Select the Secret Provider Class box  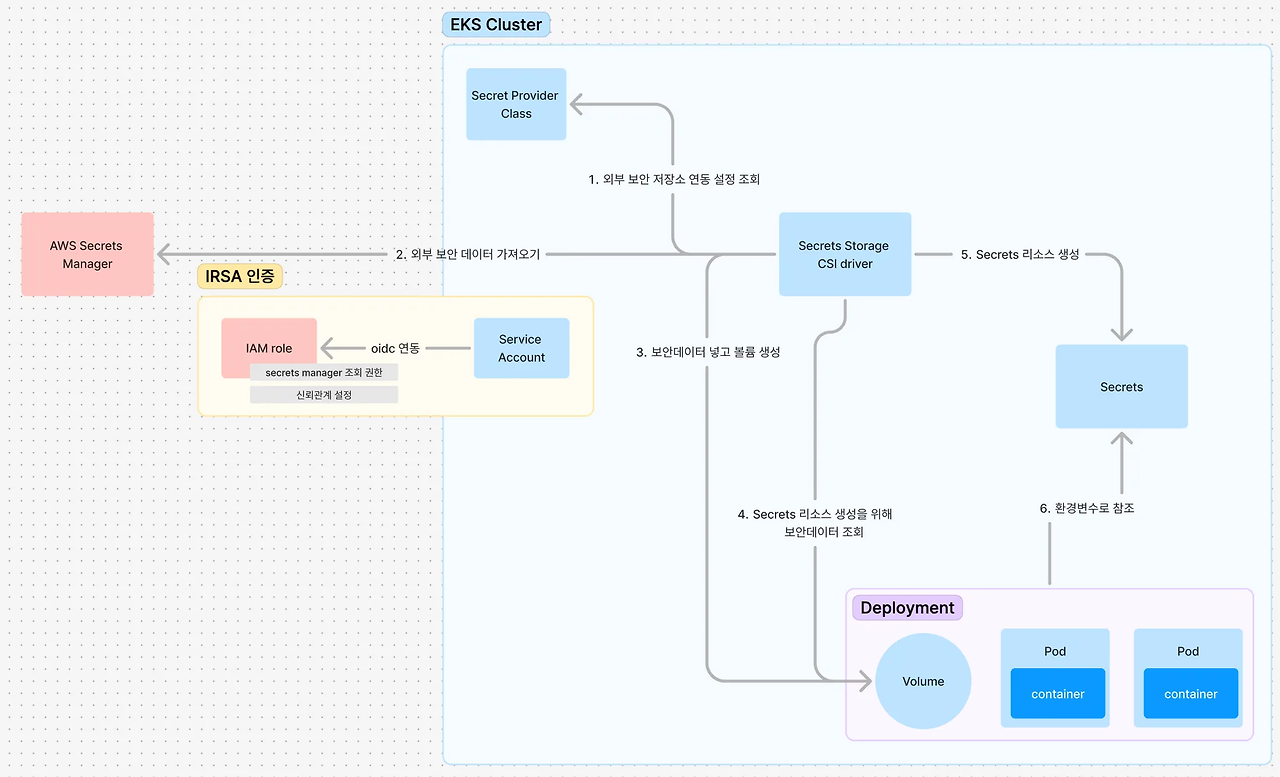click(515, 104)
